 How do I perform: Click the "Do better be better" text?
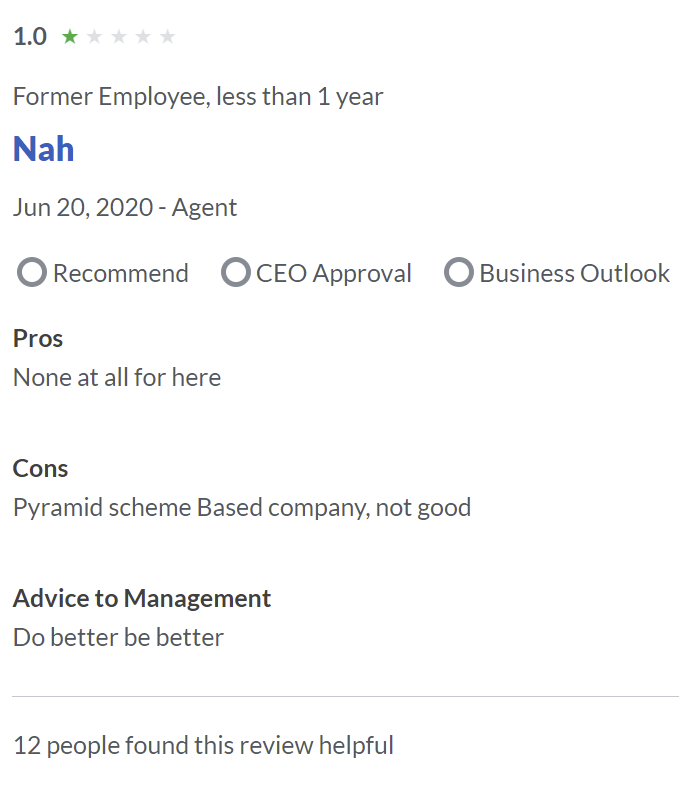pos(118,638)
